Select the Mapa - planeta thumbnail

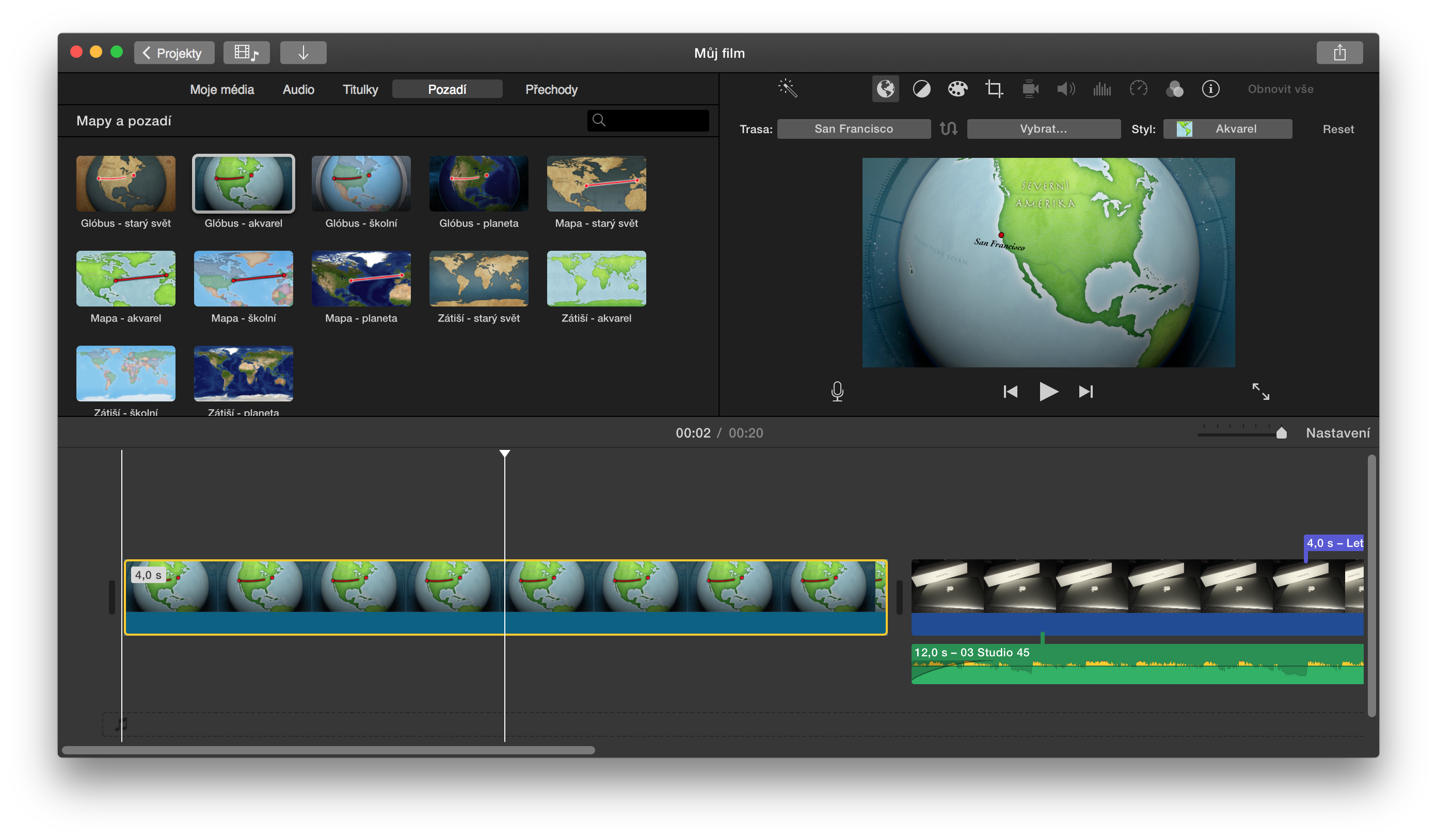point(361,279)
